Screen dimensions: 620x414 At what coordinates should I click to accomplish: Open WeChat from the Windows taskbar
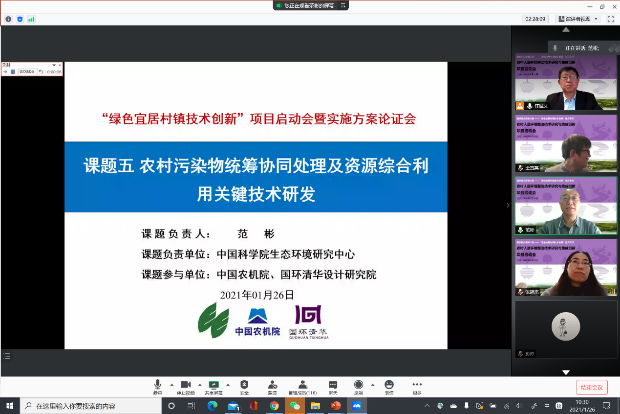point(295,407)
